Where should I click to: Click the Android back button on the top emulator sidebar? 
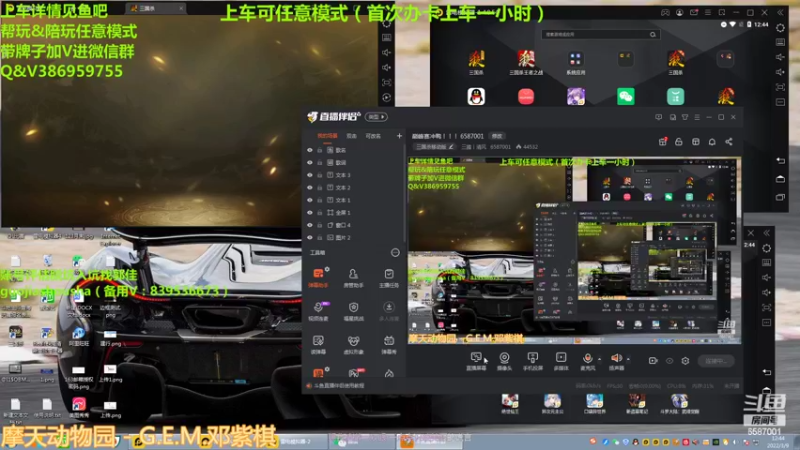click(x=781, y=160)
